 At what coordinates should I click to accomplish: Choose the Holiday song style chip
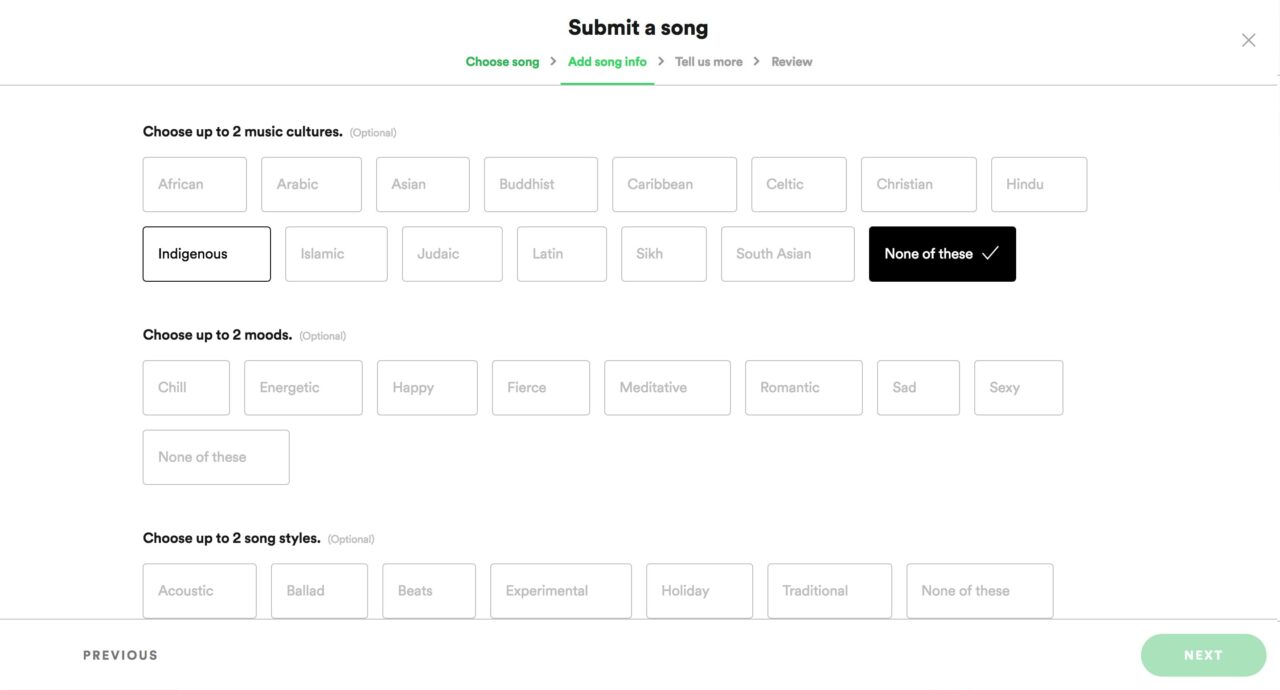[699, 590]
